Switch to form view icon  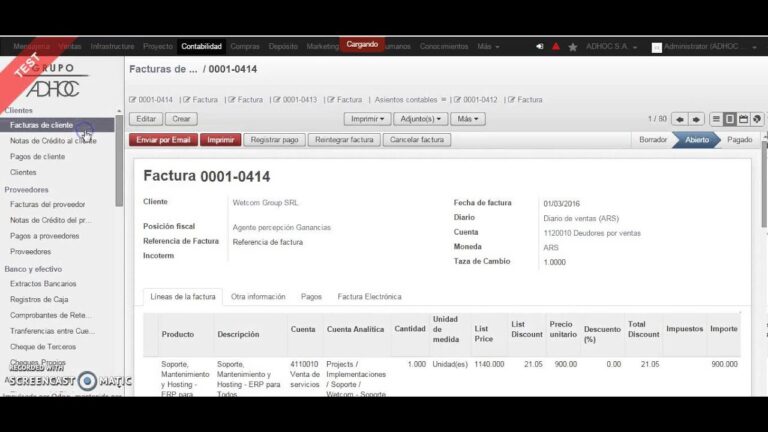pyautogui.click(x=729, y=119)
